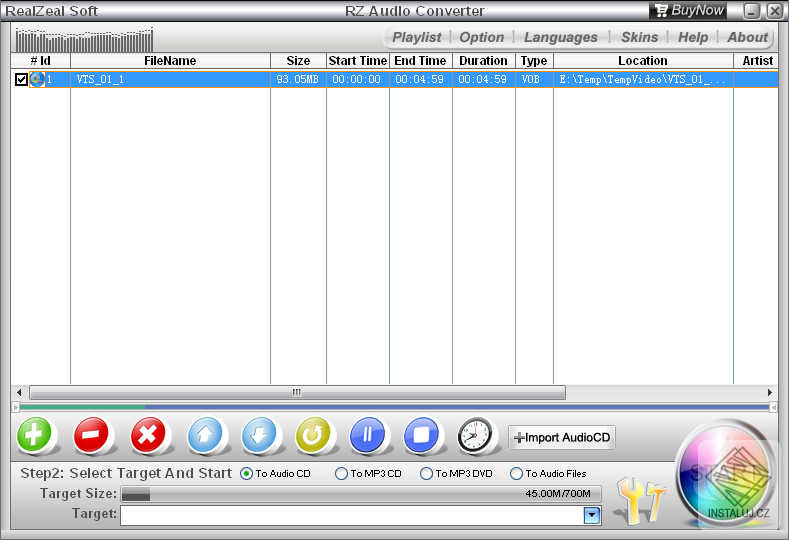Close the RZ Audio Converter window
This screenshot has width=789, height=540.
pos(775,11)
